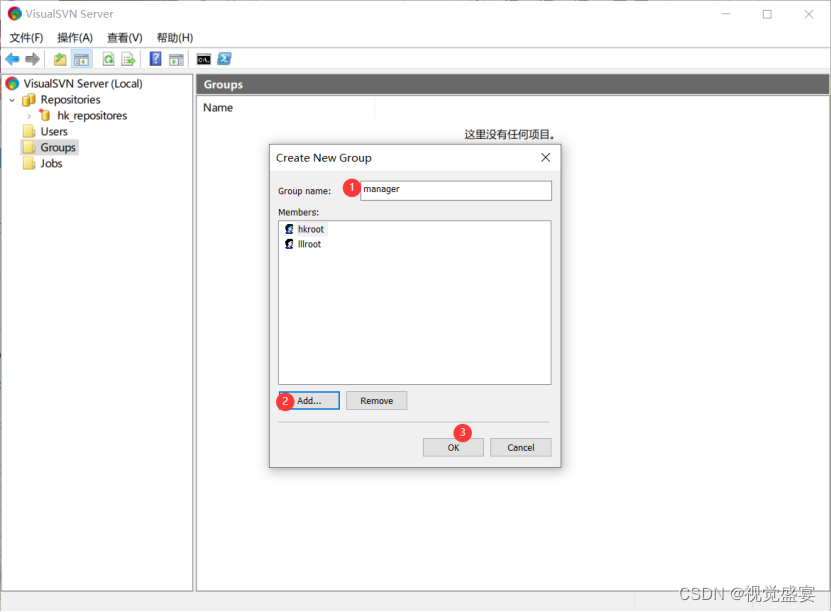Open the 查看(V) menu

click(125, 38)
